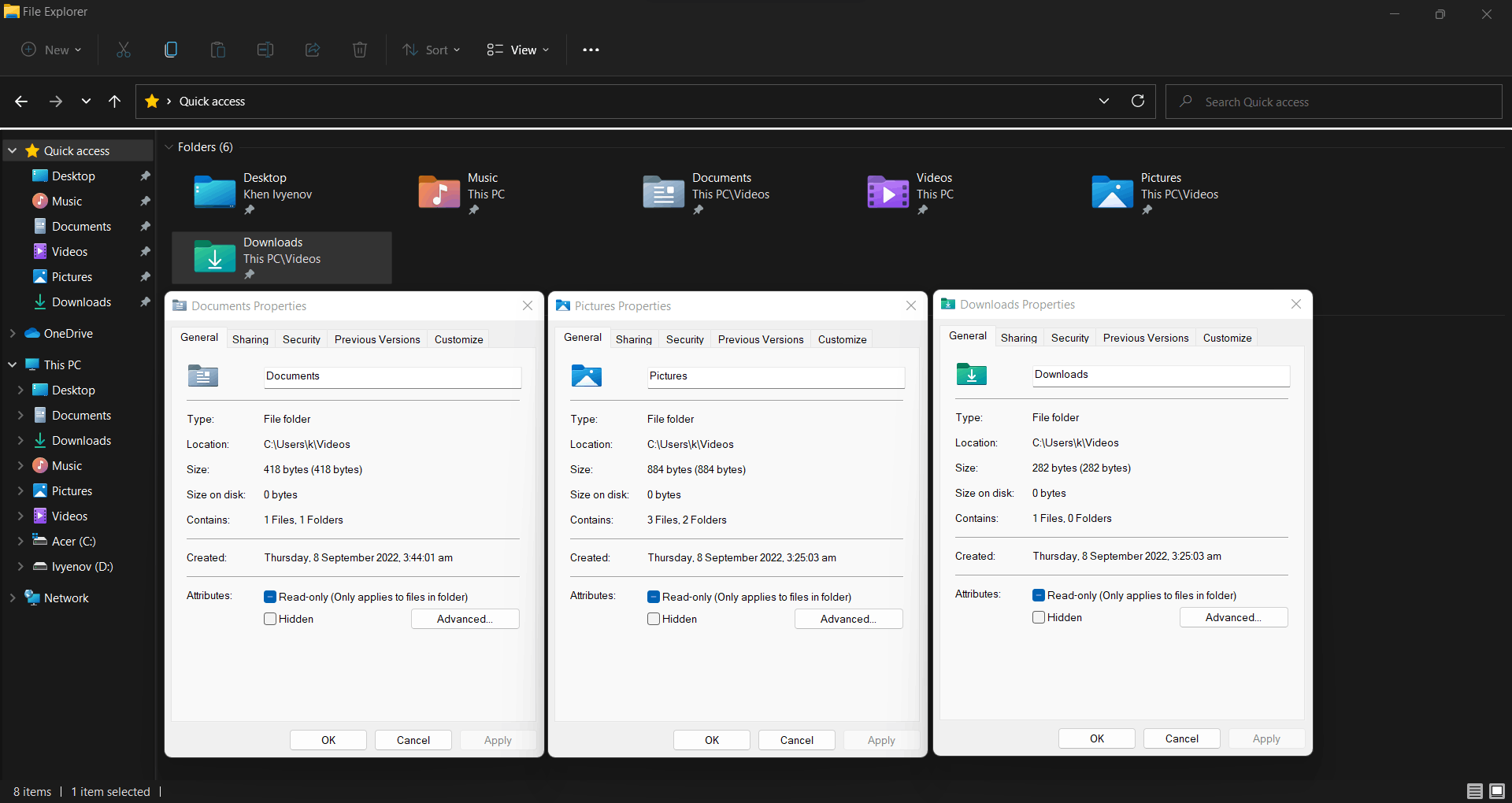This screenshot has width=1512, height=803.
Task: Click the Paste clipboard icon
Action: click(x=218, y=50)
